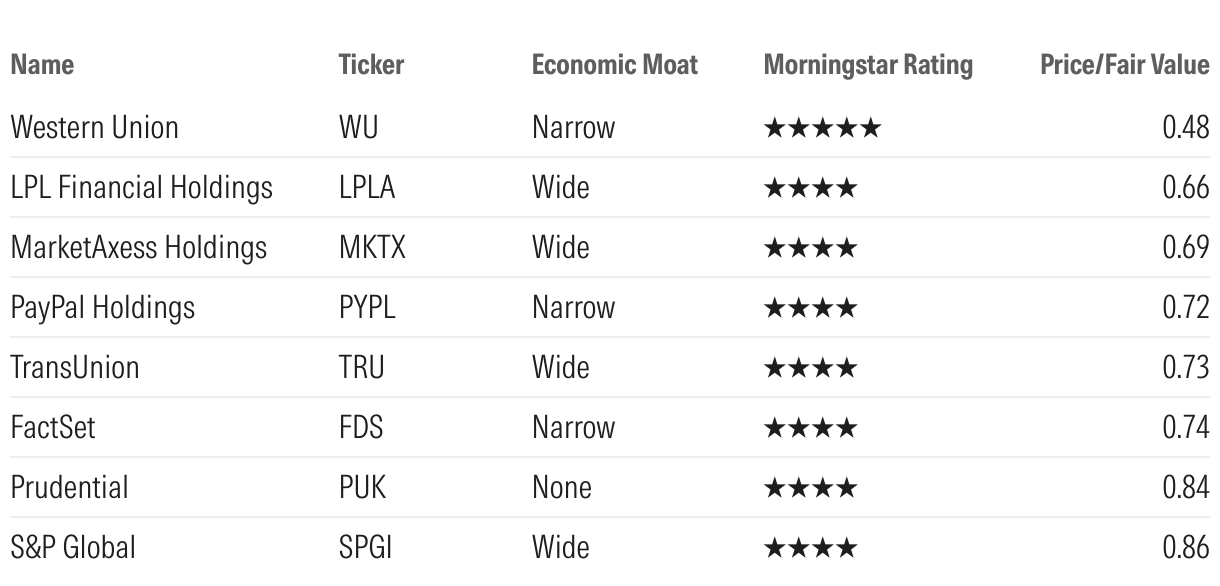Select LPL Financial Holdings name
Screen dimensions: 1220x586
click(141, 187)
